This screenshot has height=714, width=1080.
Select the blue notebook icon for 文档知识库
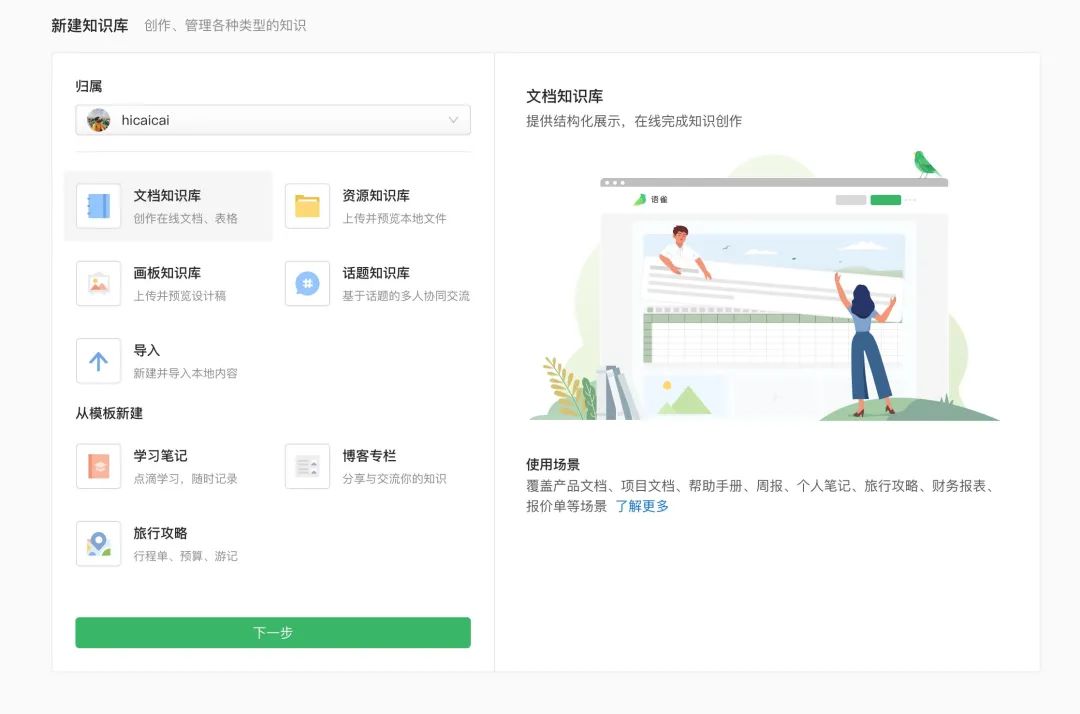coord(98,206)
